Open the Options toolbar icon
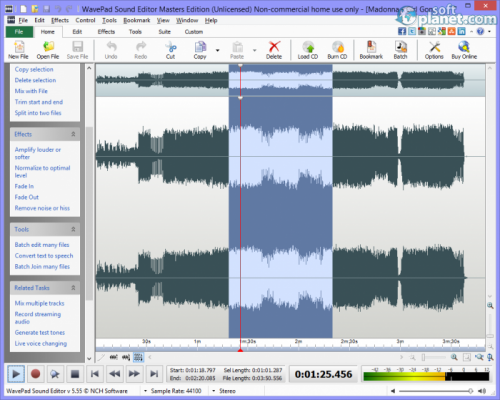500x400 pixels. 434,50
